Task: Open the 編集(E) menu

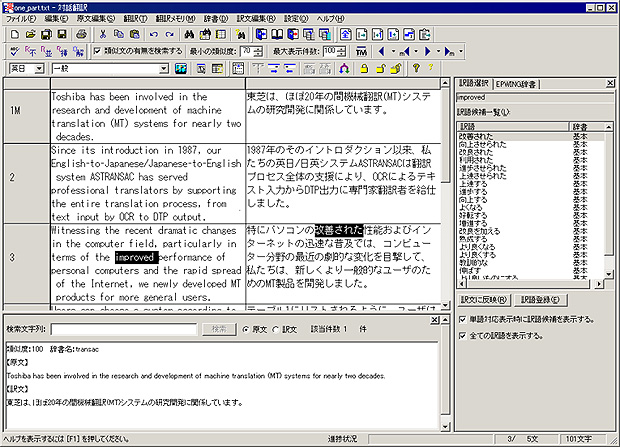Action: (x=56, y=19)
